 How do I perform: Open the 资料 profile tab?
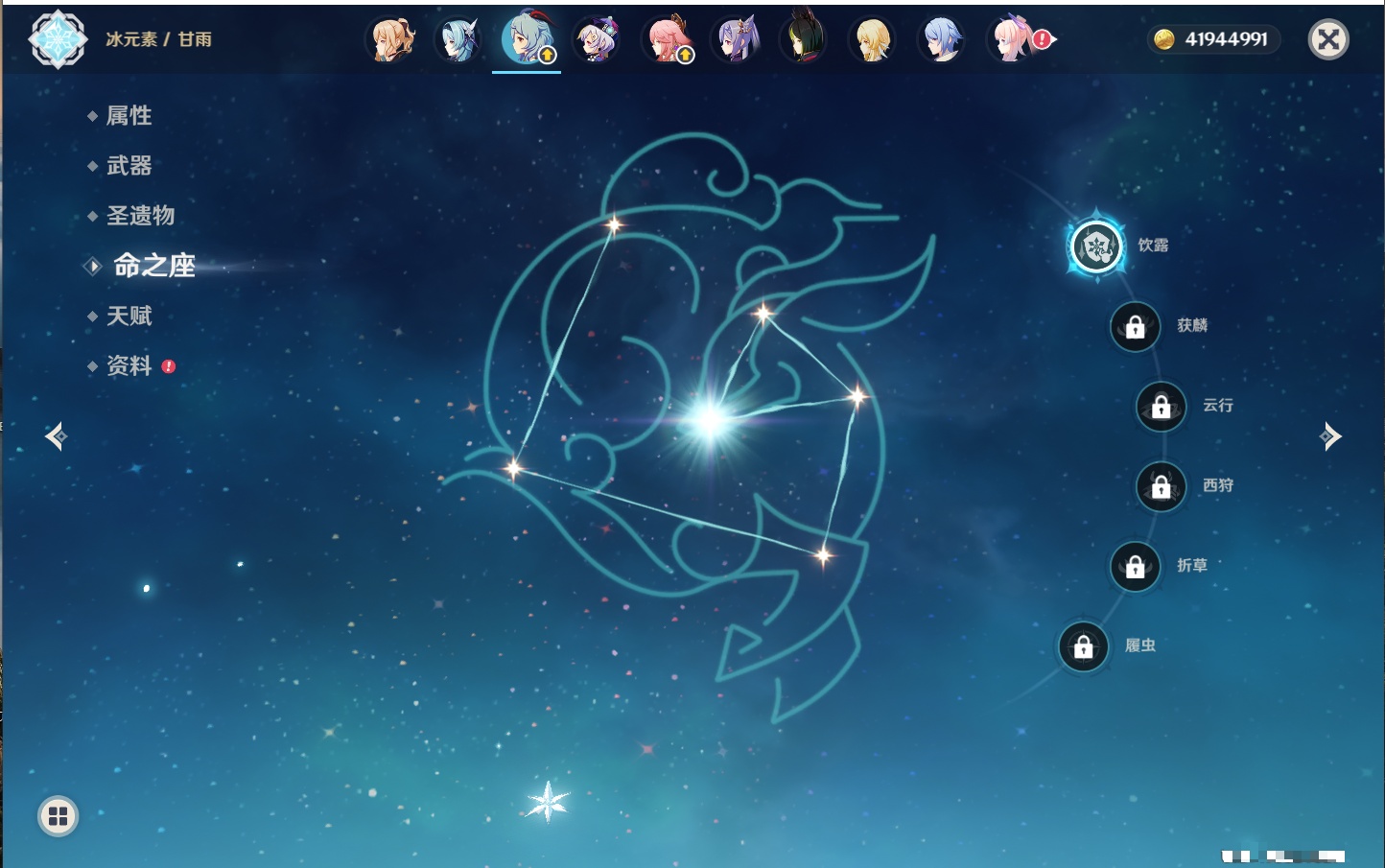click(x=129, y=365)
